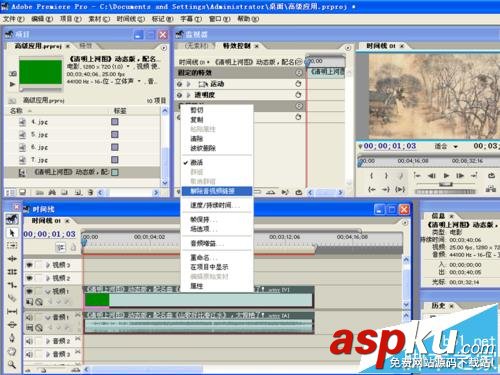The image size is (500, 375).
Task: Play the project preview thumbnail clip
Action: 12,84
